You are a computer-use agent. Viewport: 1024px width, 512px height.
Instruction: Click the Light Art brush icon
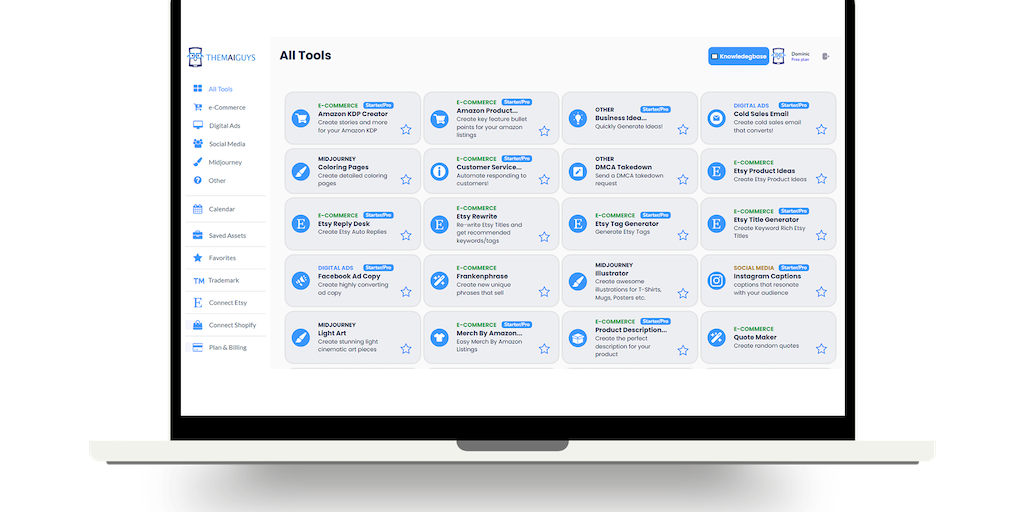(300, 338)
